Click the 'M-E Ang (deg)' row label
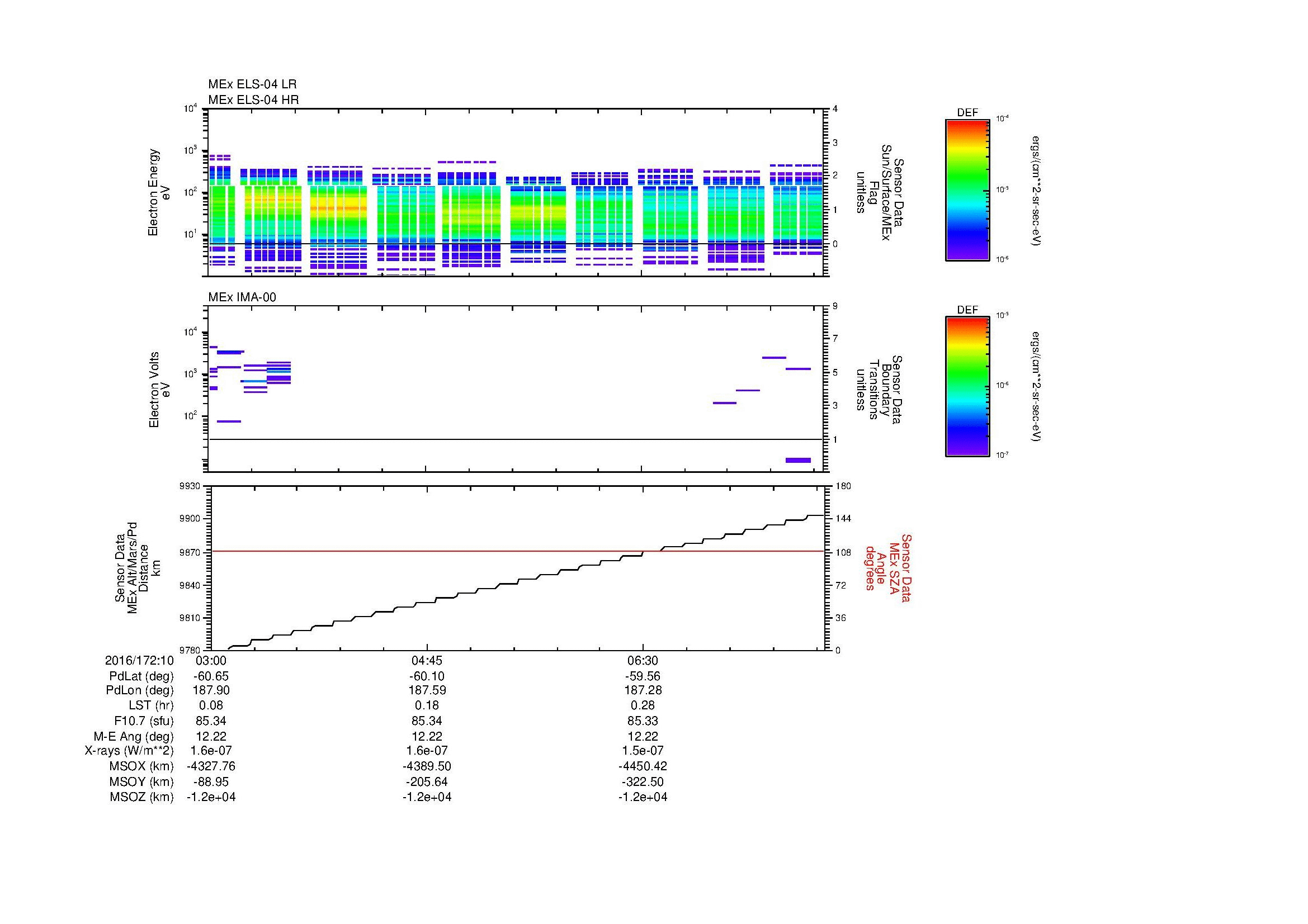Image resolution: width=1308 pixels, height=924 pixels. pos(133,736)
